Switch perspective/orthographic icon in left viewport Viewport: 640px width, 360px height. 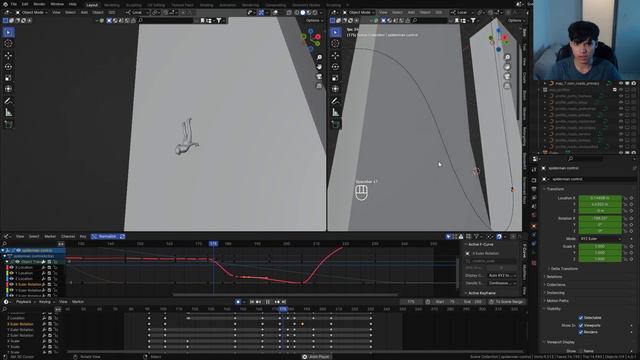[319, 86]
